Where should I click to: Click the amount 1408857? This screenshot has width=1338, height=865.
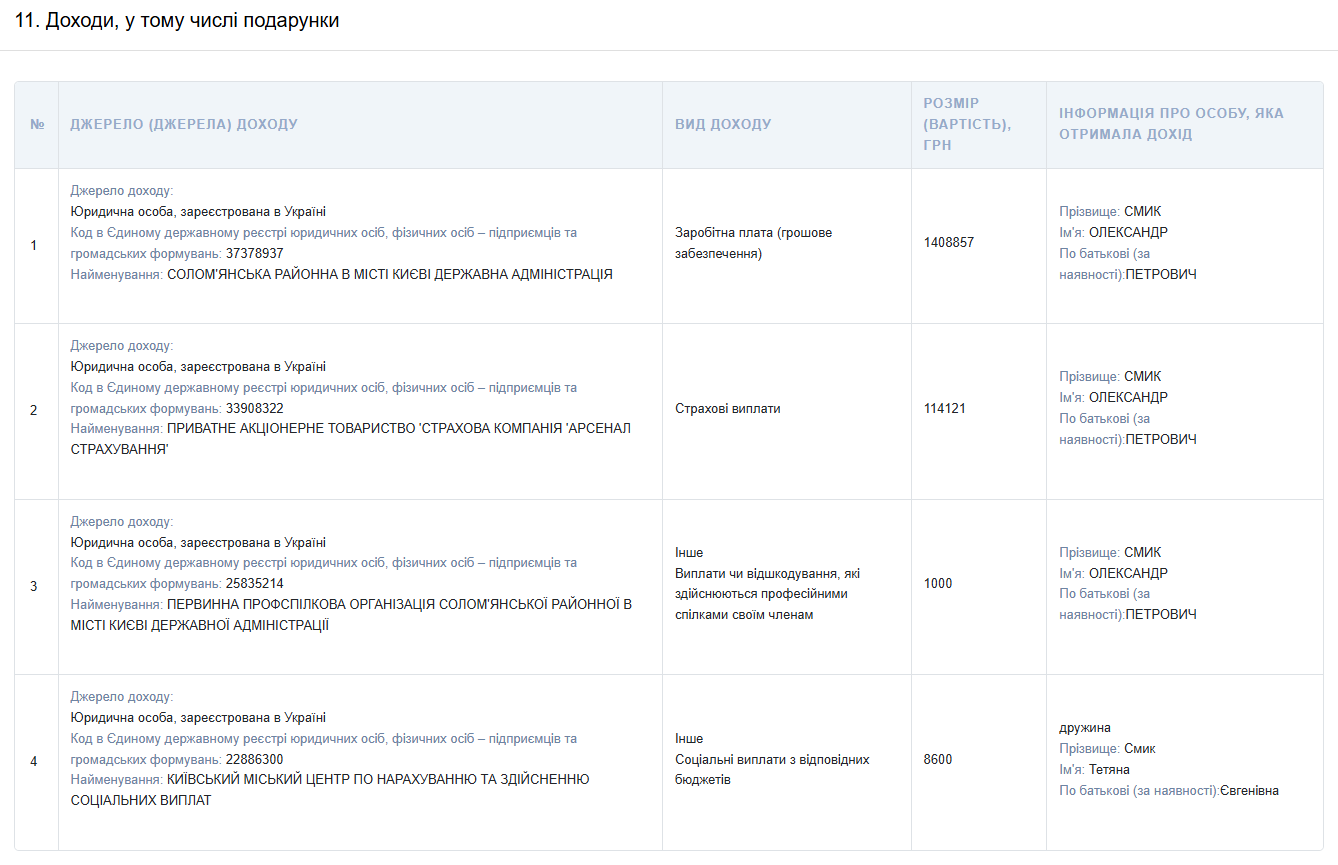[x=948, y=243]
